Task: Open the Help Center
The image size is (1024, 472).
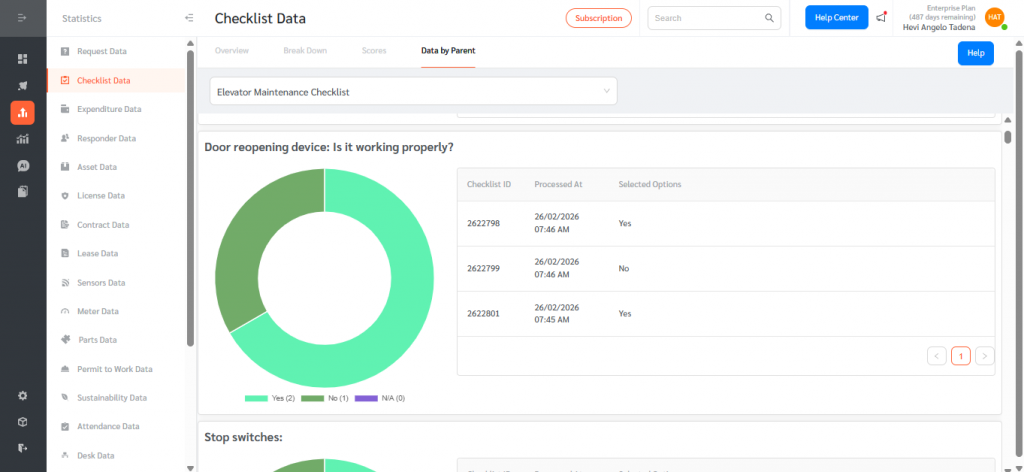Action: coord(836,18)
